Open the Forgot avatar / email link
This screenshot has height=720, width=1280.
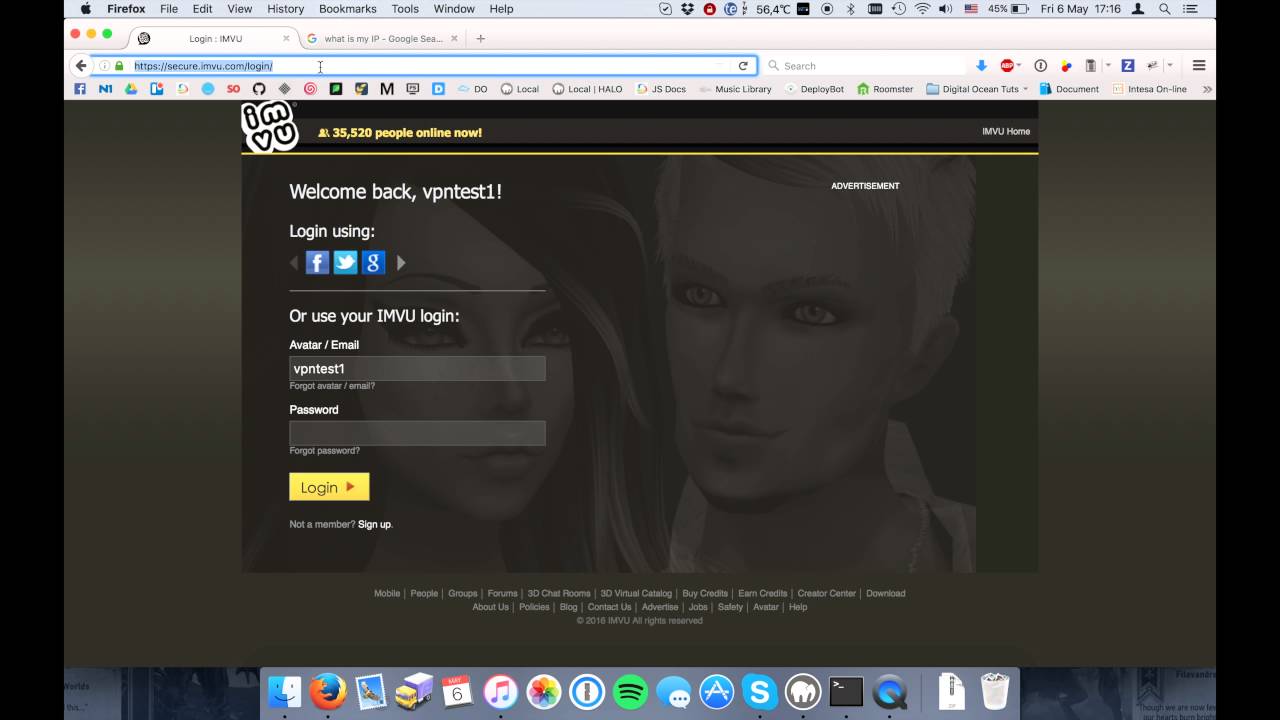click(x=332, y=386)
